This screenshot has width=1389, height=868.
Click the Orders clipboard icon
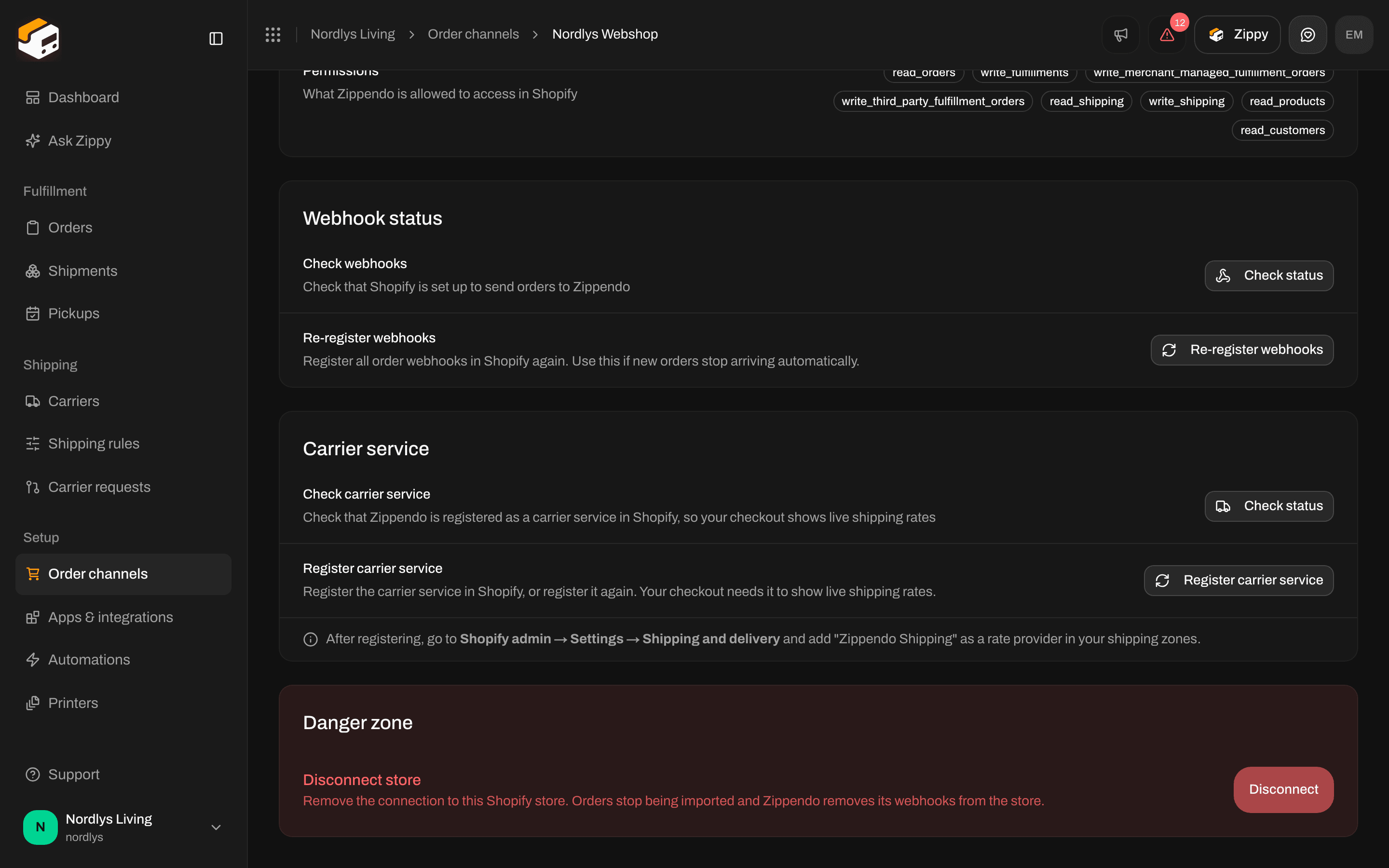coord(33,228)
